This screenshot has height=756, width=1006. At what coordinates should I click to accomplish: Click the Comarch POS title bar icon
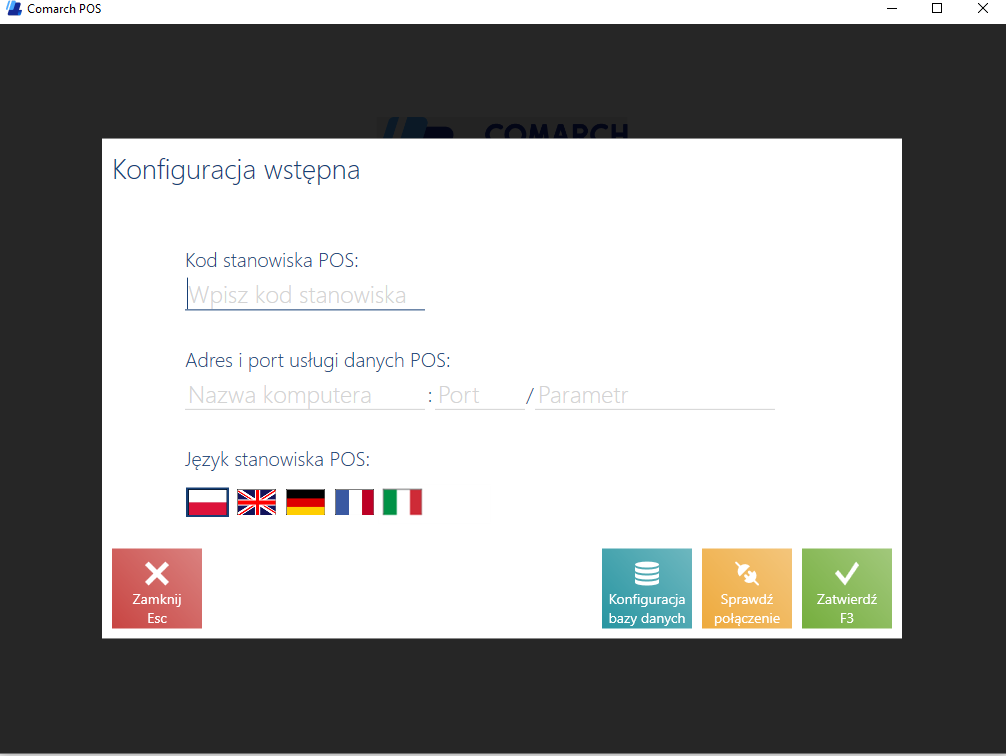pyautogui.click(x=13, y=8)
